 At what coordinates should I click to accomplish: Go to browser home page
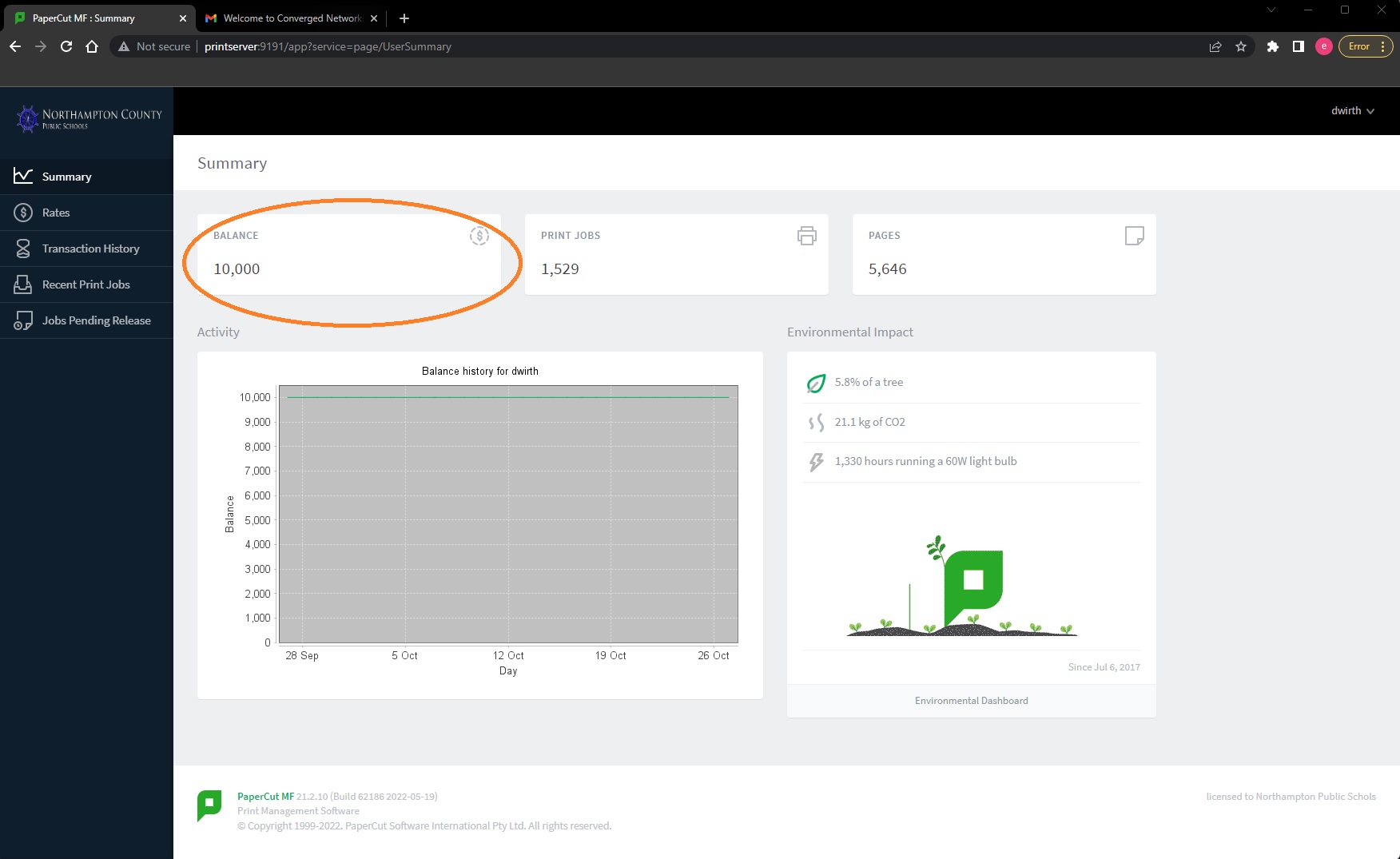click(x=92, y=46)
